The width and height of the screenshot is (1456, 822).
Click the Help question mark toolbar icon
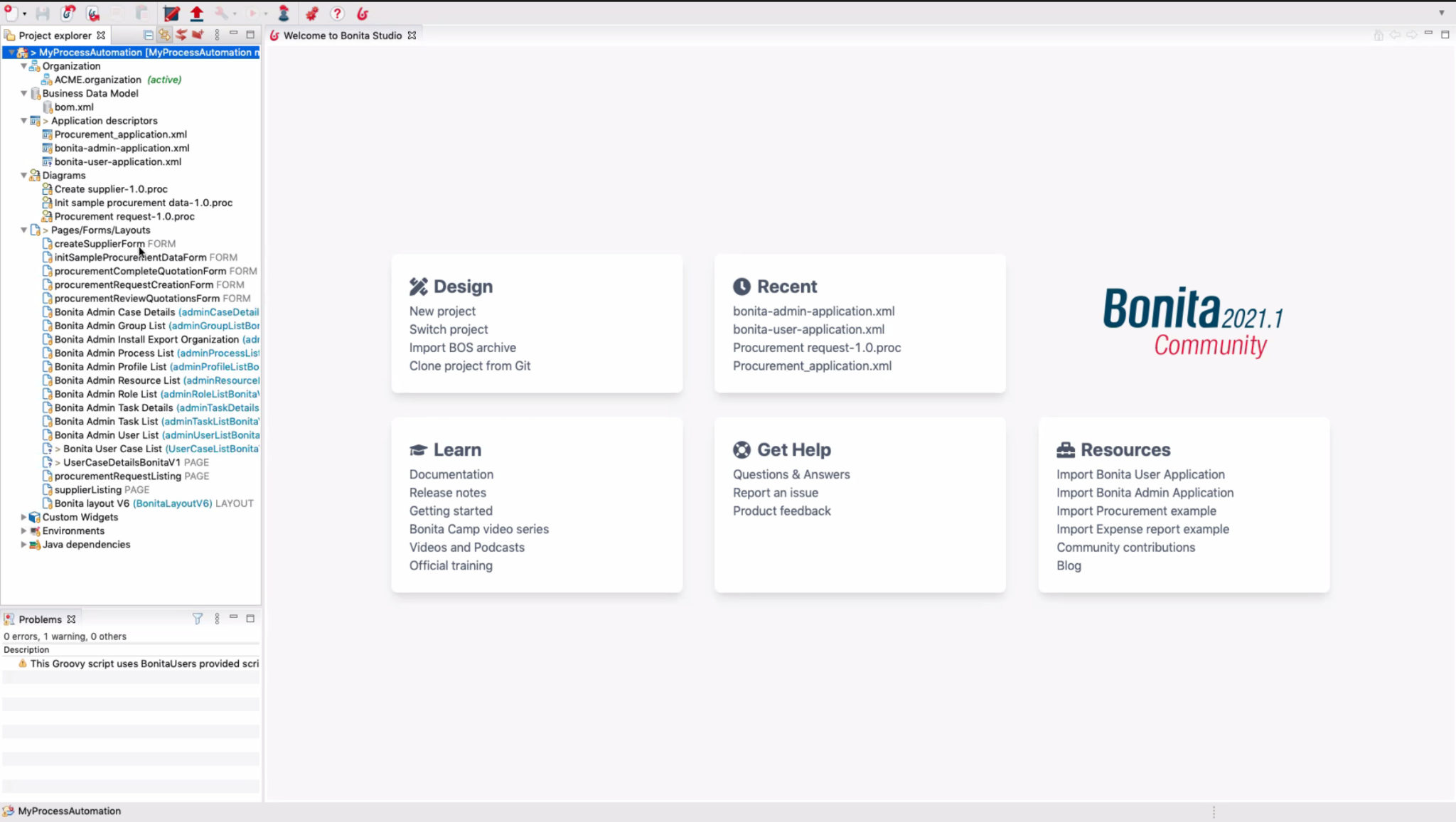pos(336,13)
